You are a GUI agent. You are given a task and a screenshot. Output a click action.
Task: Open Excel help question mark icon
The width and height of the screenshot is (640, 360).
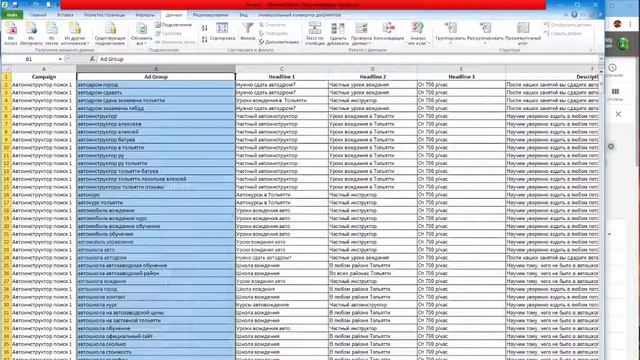[574, 15]
